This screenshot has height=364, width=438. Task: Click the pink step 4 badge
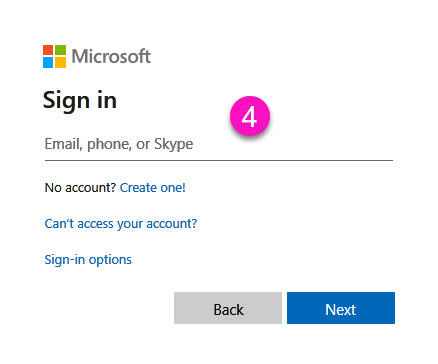250,116
